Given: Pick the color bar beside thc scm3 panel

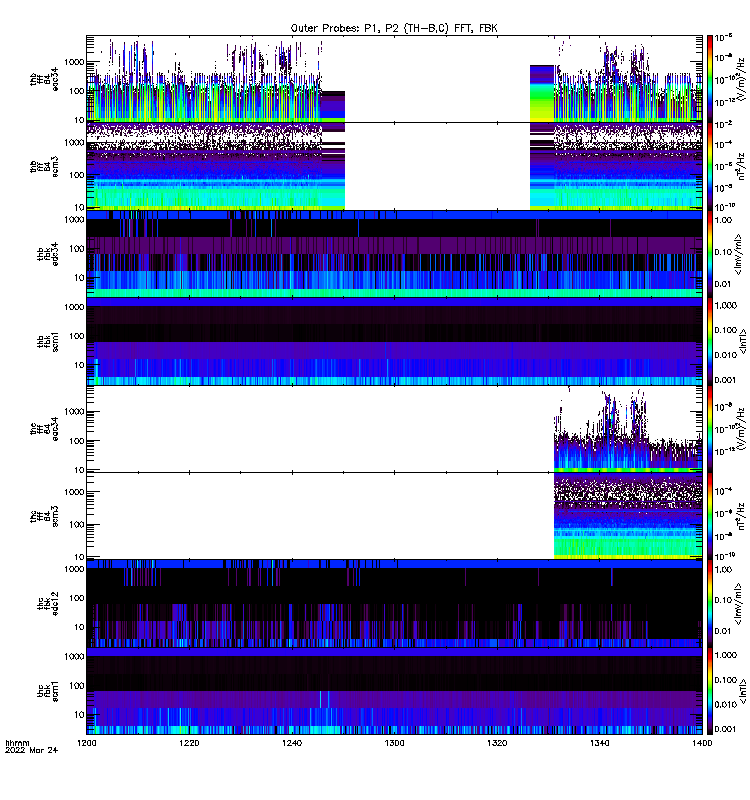Looking at the screenshot, I should tap(710, 516).
